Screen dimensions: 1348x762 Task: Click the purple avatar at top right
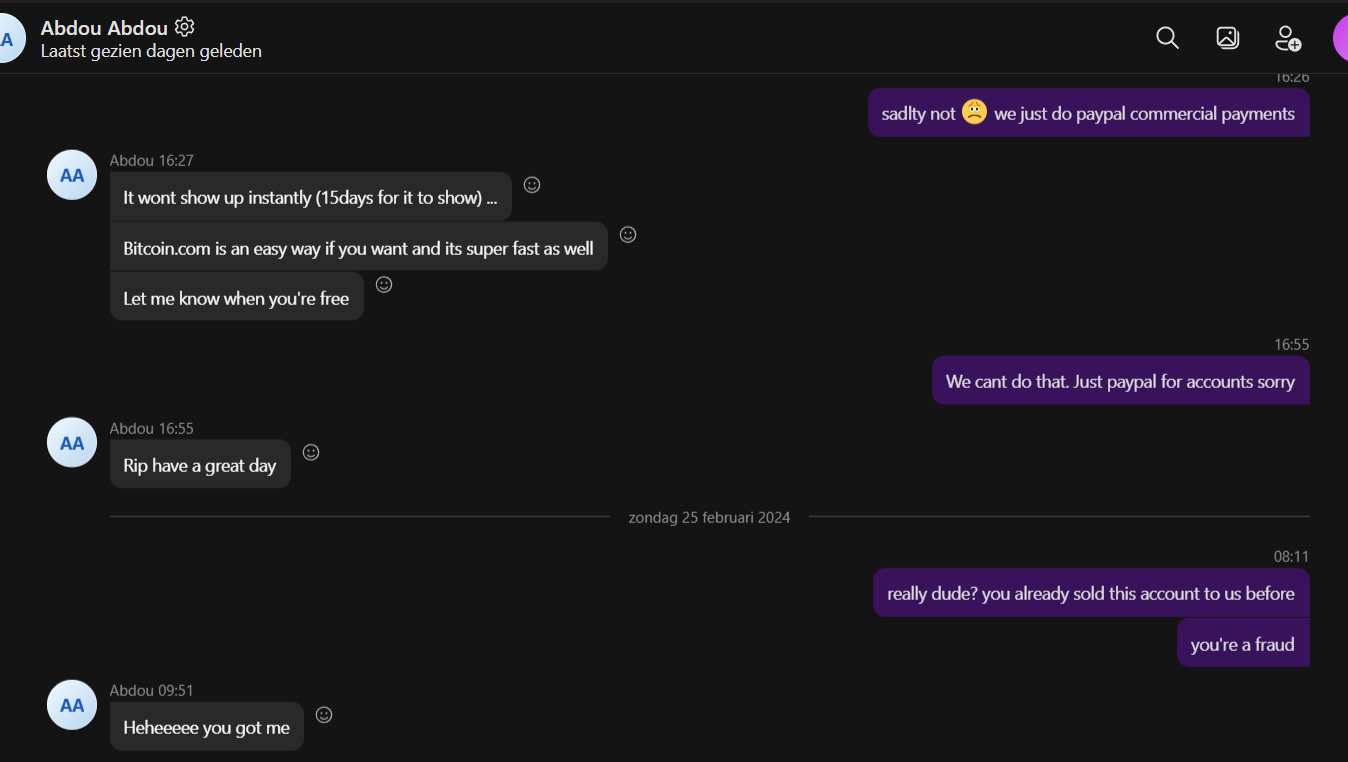(1340, 38)
